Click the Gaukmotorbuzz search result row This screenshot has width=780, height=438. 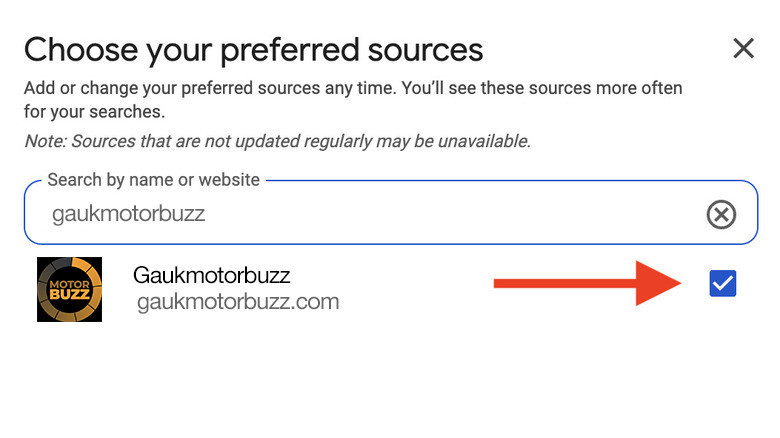point(400,288)
